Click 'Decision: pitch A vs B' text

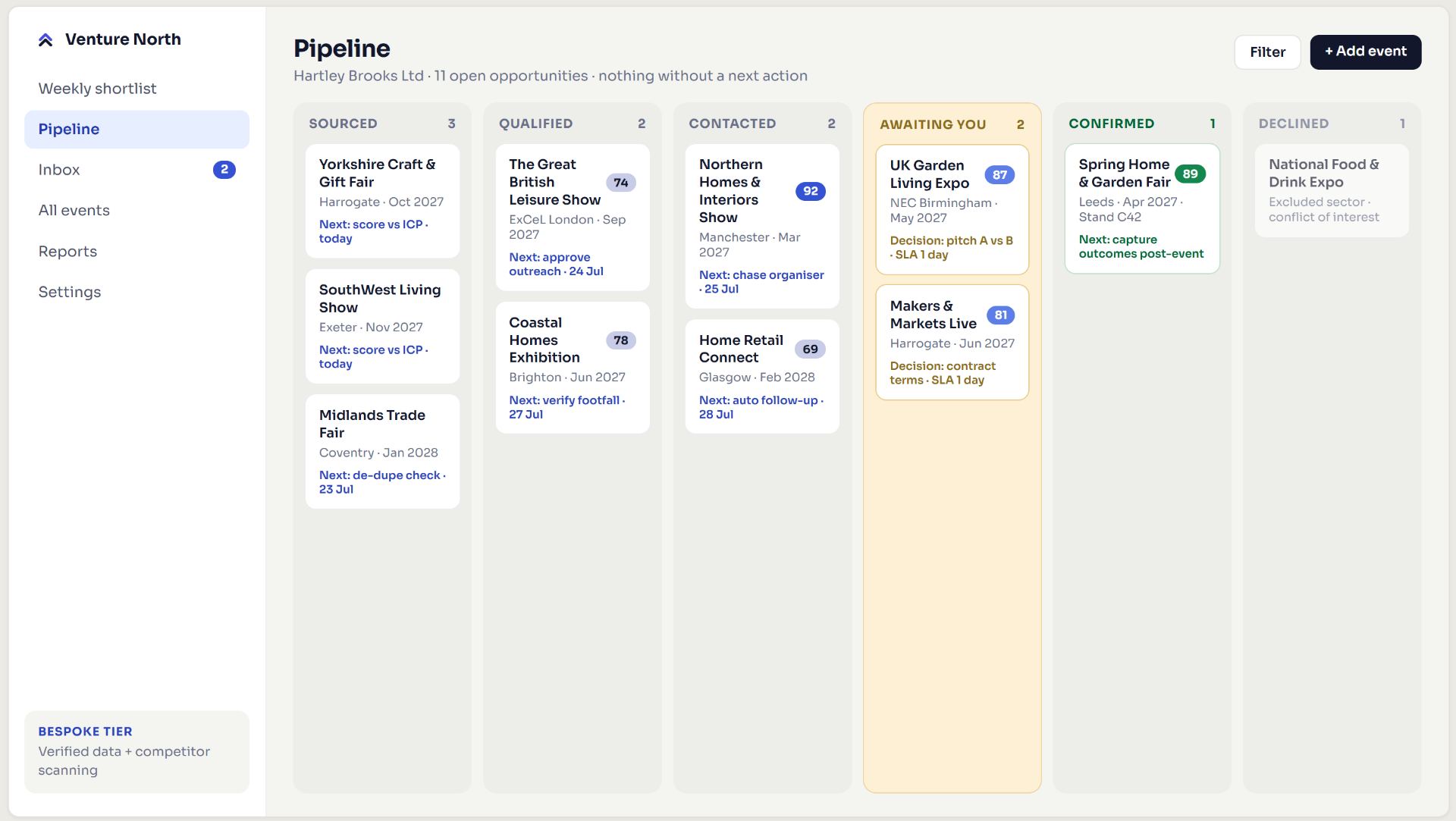(952, 240)
